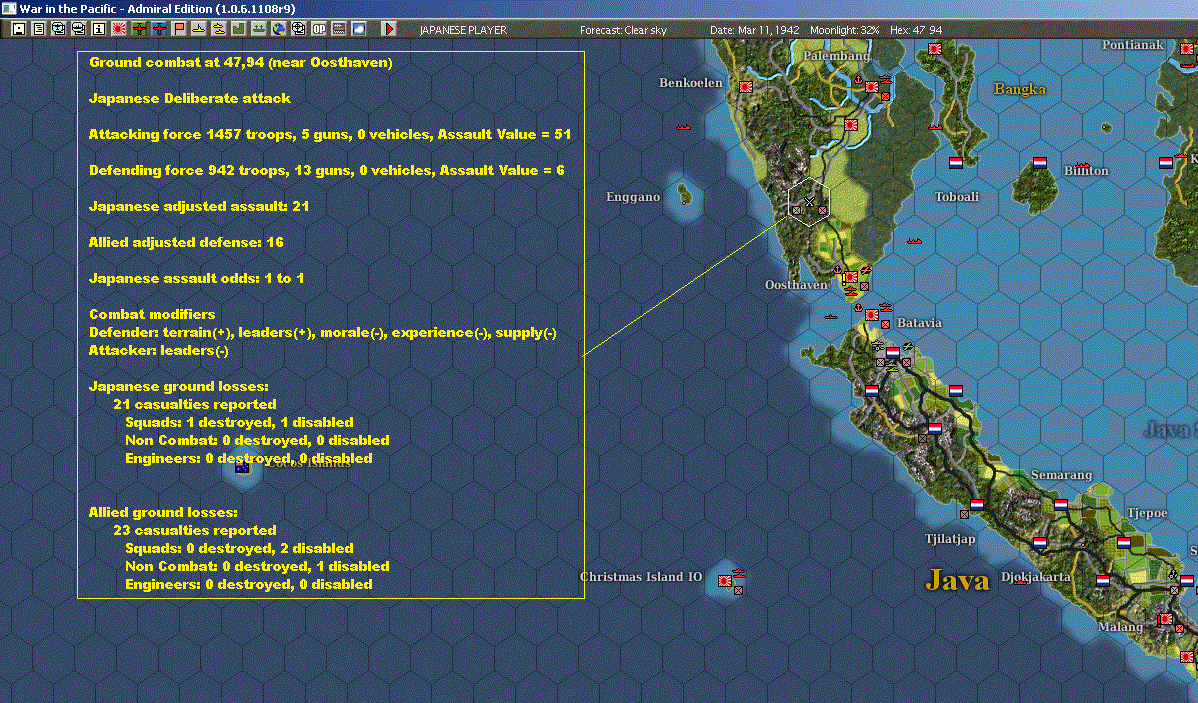Select the Japanese base flag at Palembang
The image size is (1198, 703).
coord(872,86)
